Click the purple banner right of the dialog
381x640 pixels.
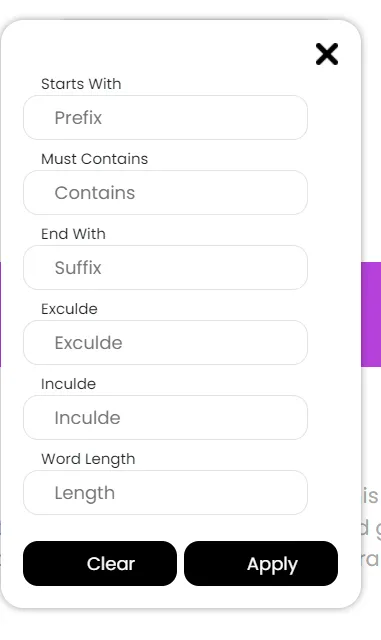tap(371, 315)
